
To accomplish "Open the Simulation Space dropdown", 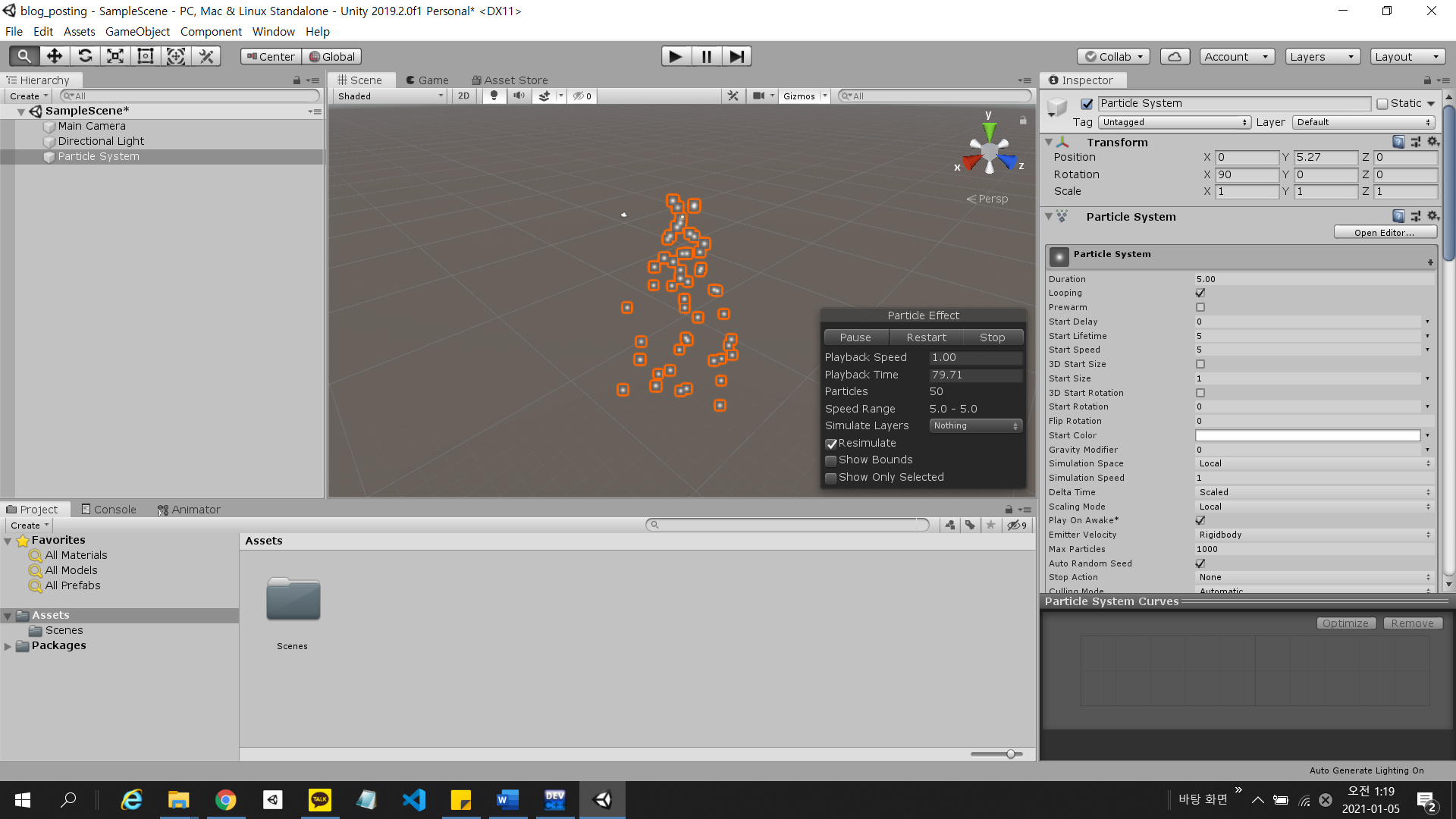I will [x=1313, y=463].
